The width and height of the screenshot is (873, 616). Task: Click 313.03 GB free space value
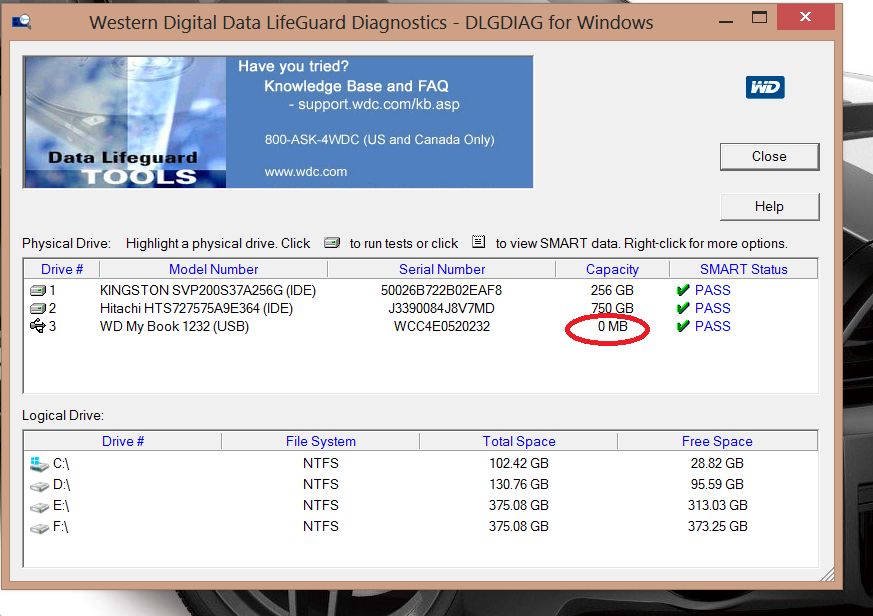(717, 505)
